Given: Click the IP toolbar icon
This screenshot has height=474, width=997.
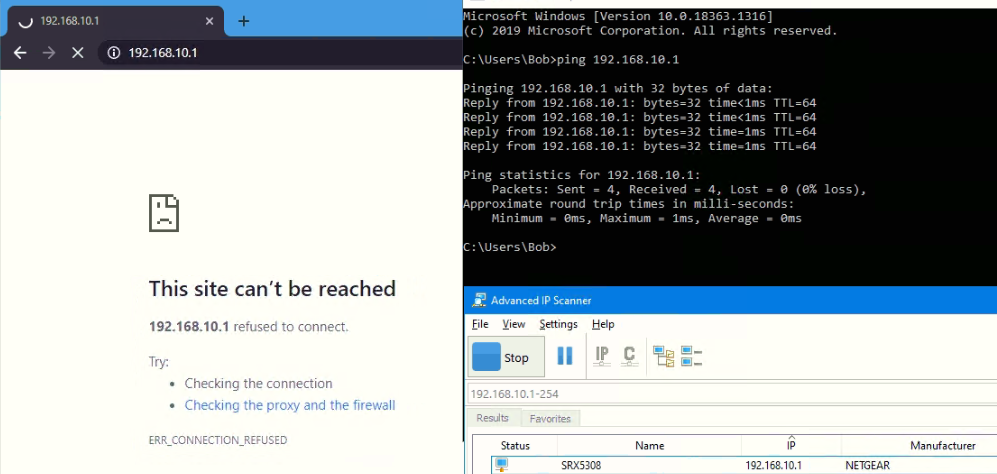Looking at the screenshot, I should (x=602, y=355).
